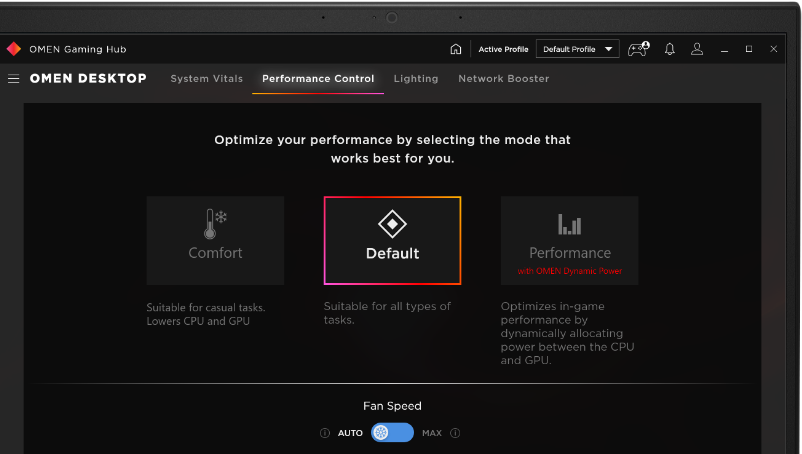
Task: Click info icon beside MAX
Action: pyautogui.click(x=455, y=433)
